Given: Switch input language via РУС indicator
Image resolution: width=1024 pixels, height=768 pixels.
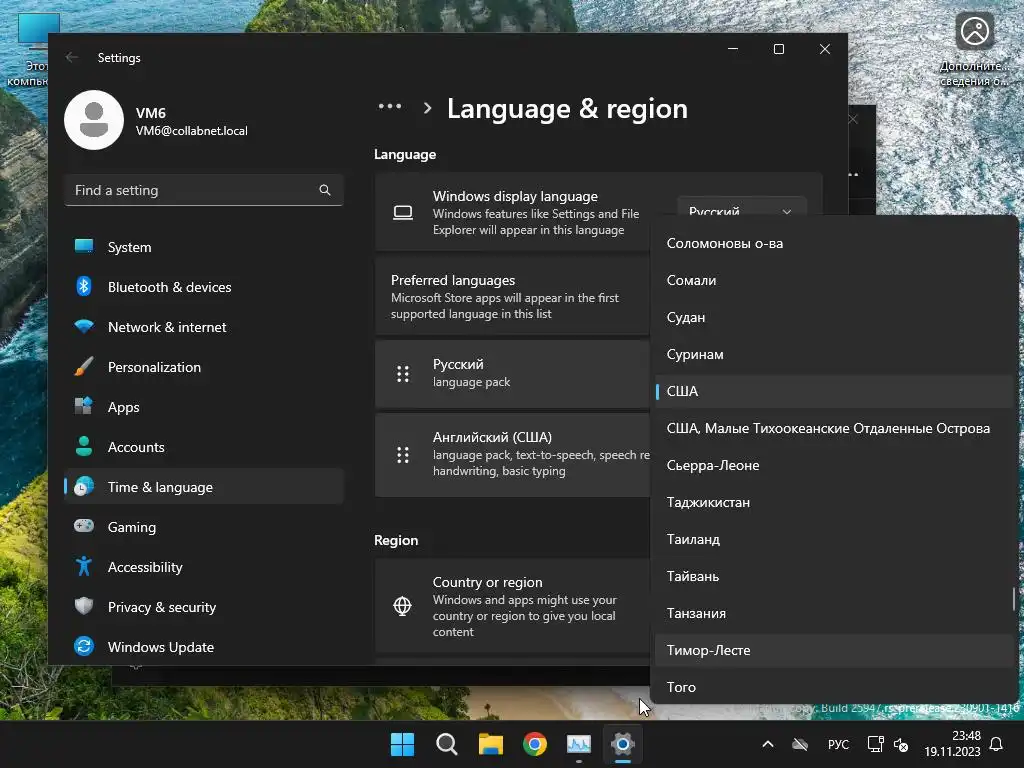Looking at the screenshot, I should point(838,744).
